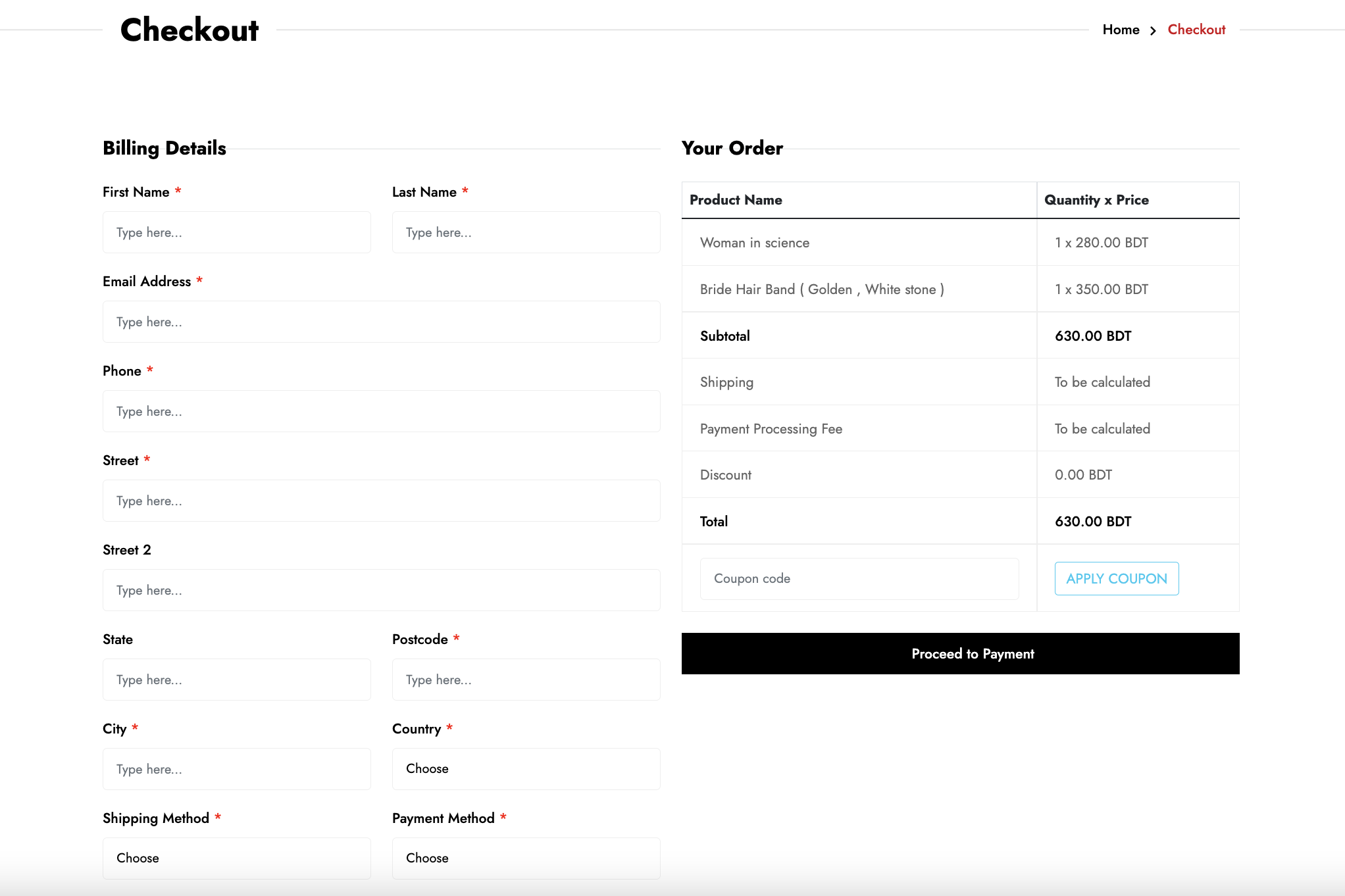Focus the City input field
Image resolution: width=1345 pixels, height=896 pixels.
[237, 769]
